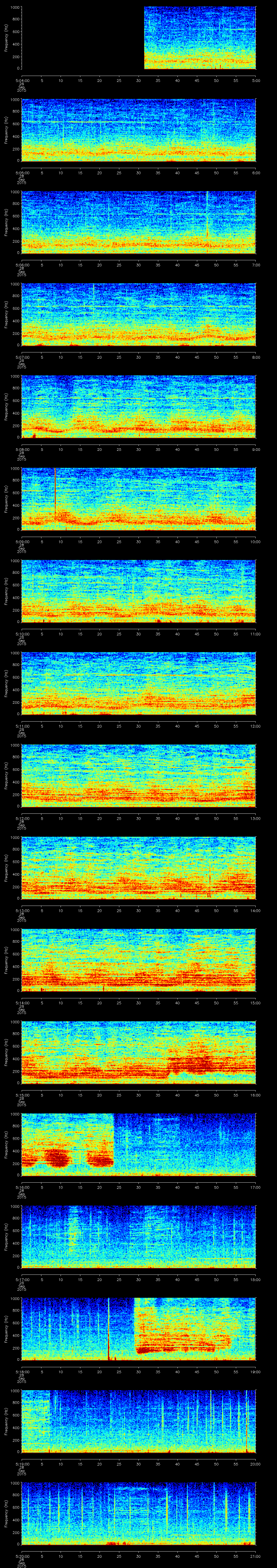Click Frequency (Hz) axis title of 5:04:00 plot

click(6, 38)
